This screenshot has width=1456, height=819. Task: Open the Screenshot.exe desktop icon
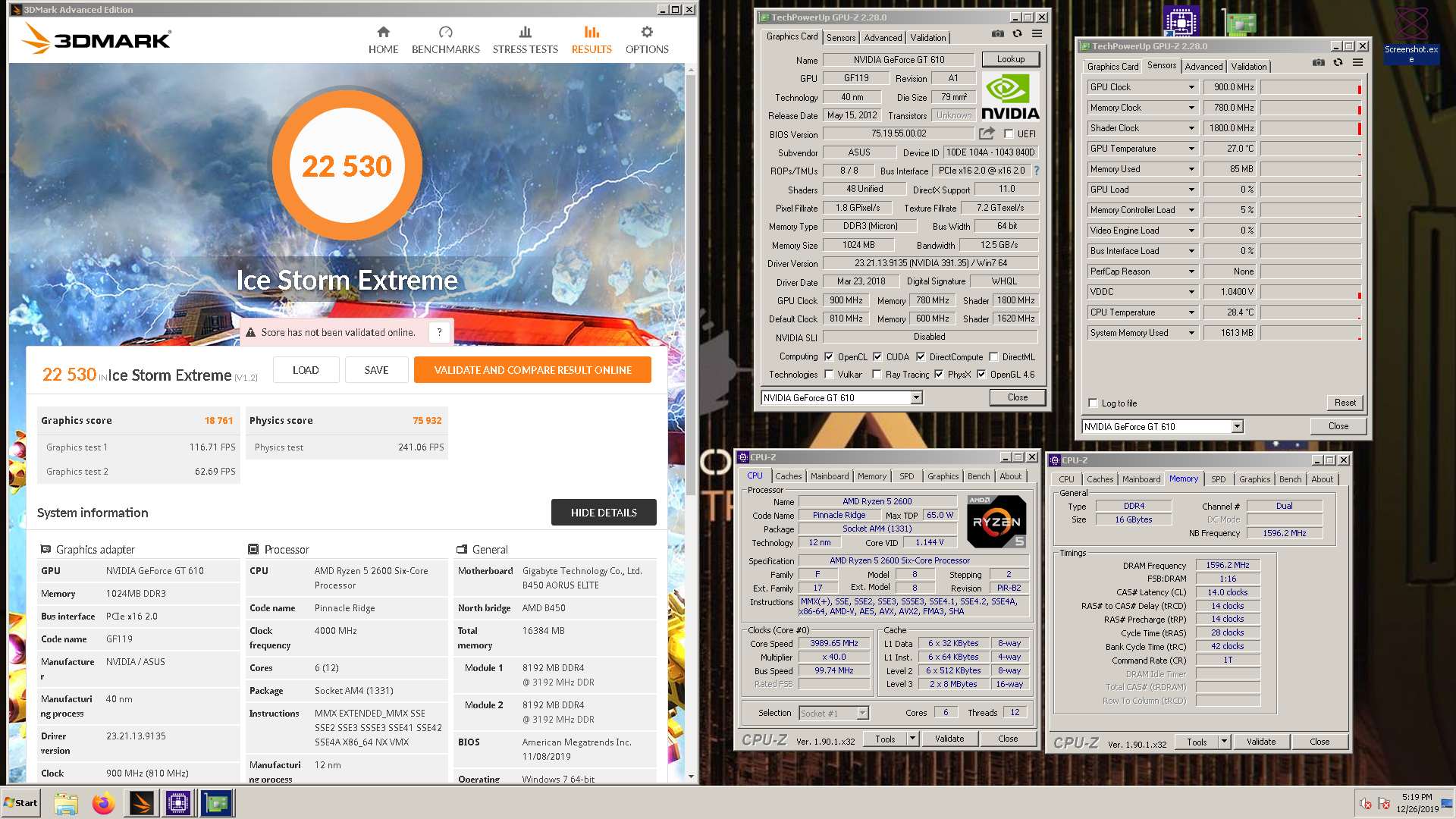[x=1411, y=34]
